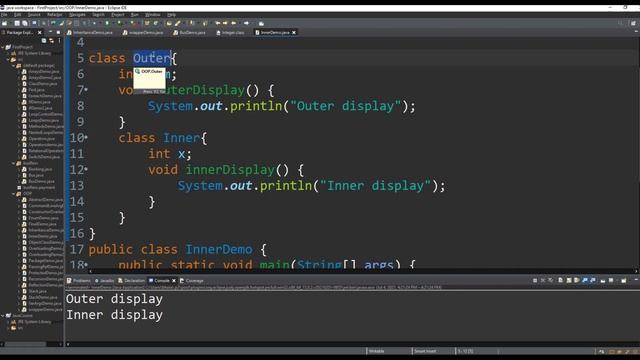This screenshot has height=360, width=640.
Task: Click the green Run toolbar button
Action: [107, 23]
